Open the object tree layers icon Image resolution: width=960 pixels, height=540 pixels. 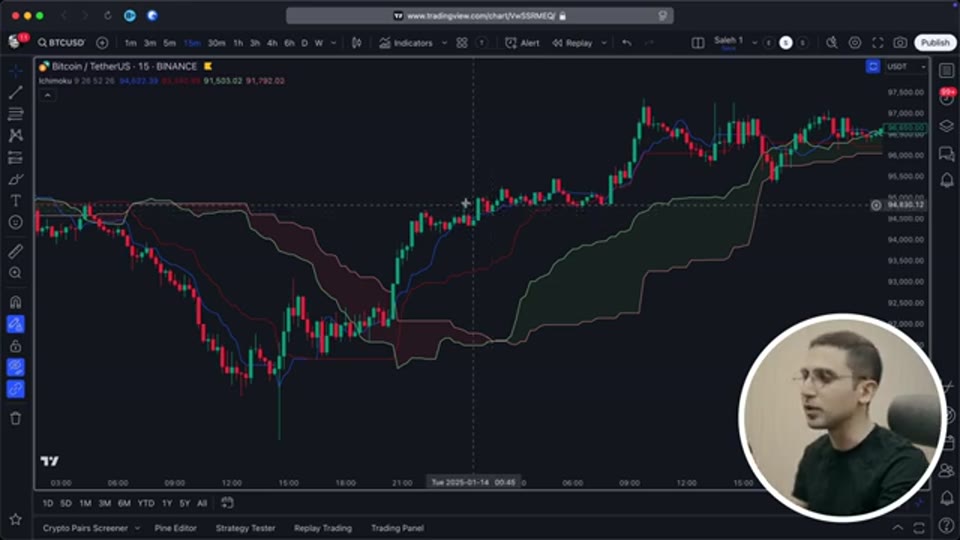(947, 126)
